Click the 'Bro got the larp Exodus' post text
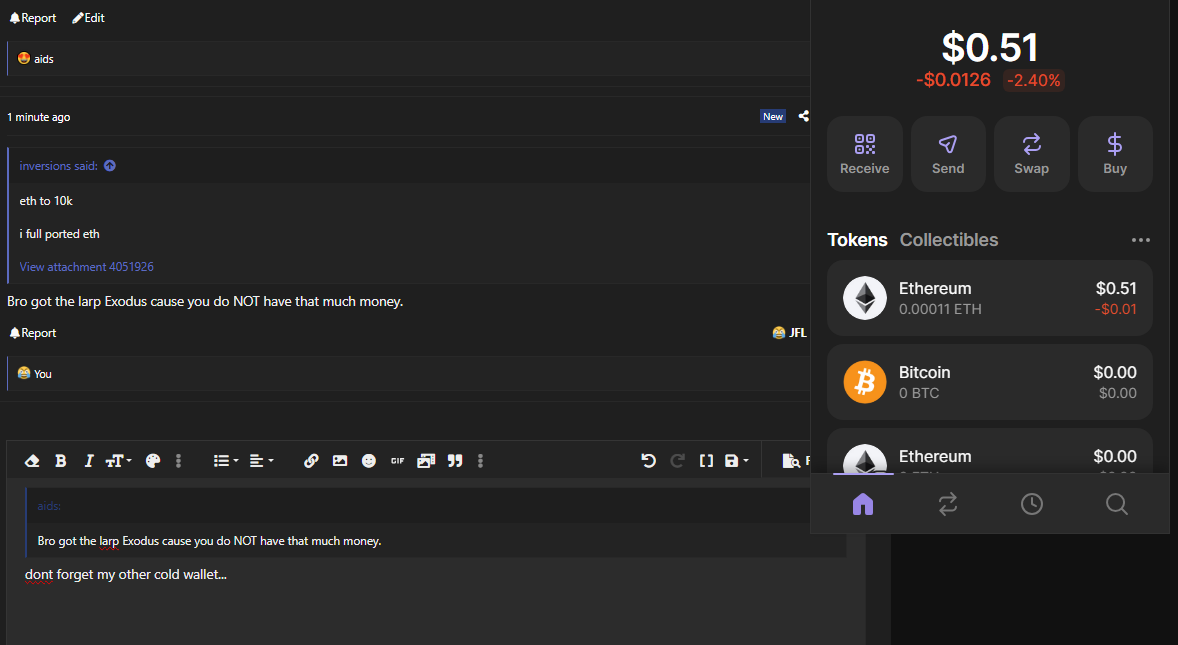 205,301
